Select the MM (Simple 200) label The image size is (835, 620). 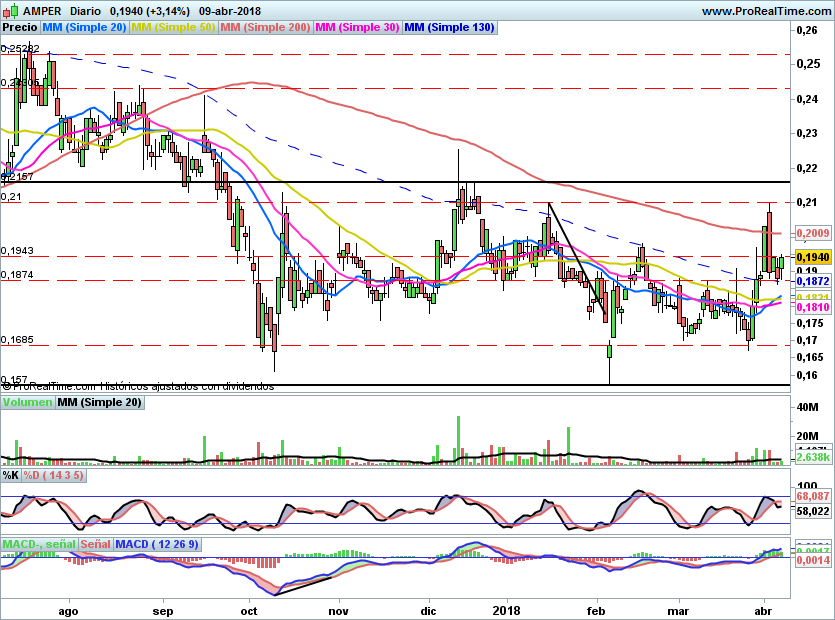265,27
